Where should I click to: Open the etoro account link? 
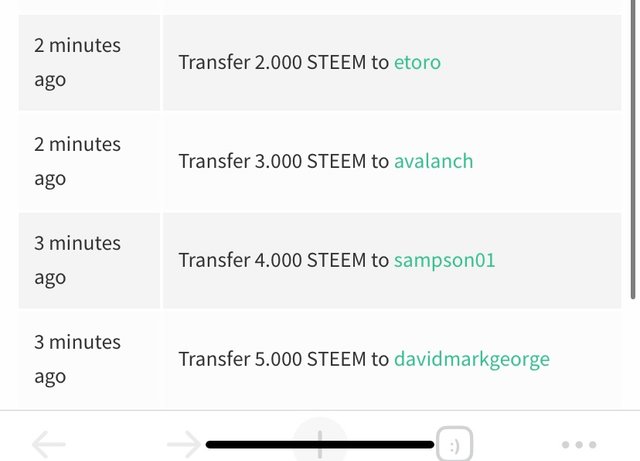click(417, 62)
